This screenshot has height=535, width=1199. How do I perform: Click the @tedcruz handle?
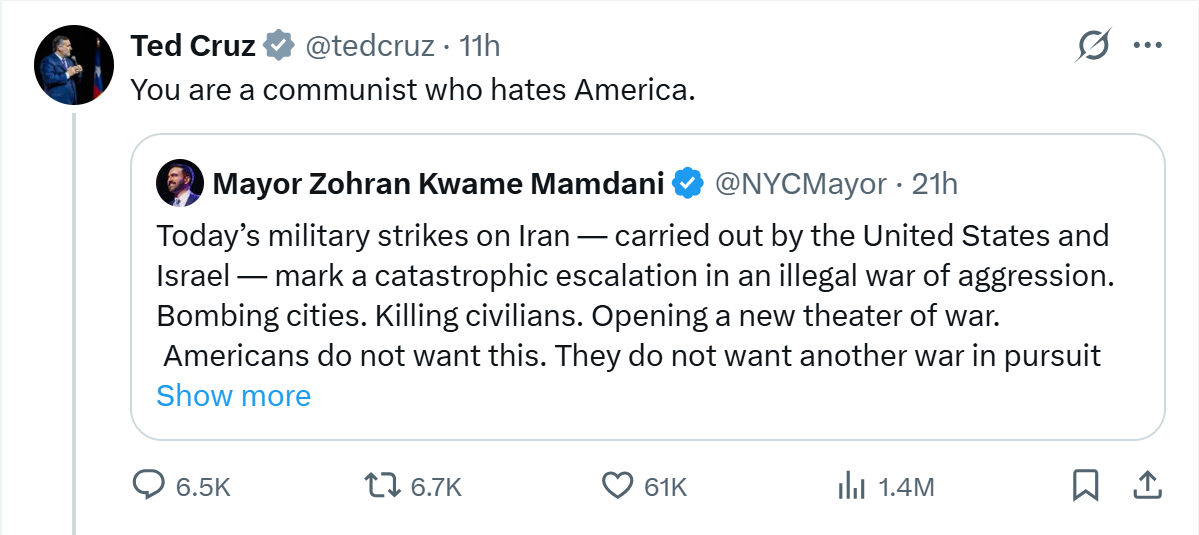[370, 46]
